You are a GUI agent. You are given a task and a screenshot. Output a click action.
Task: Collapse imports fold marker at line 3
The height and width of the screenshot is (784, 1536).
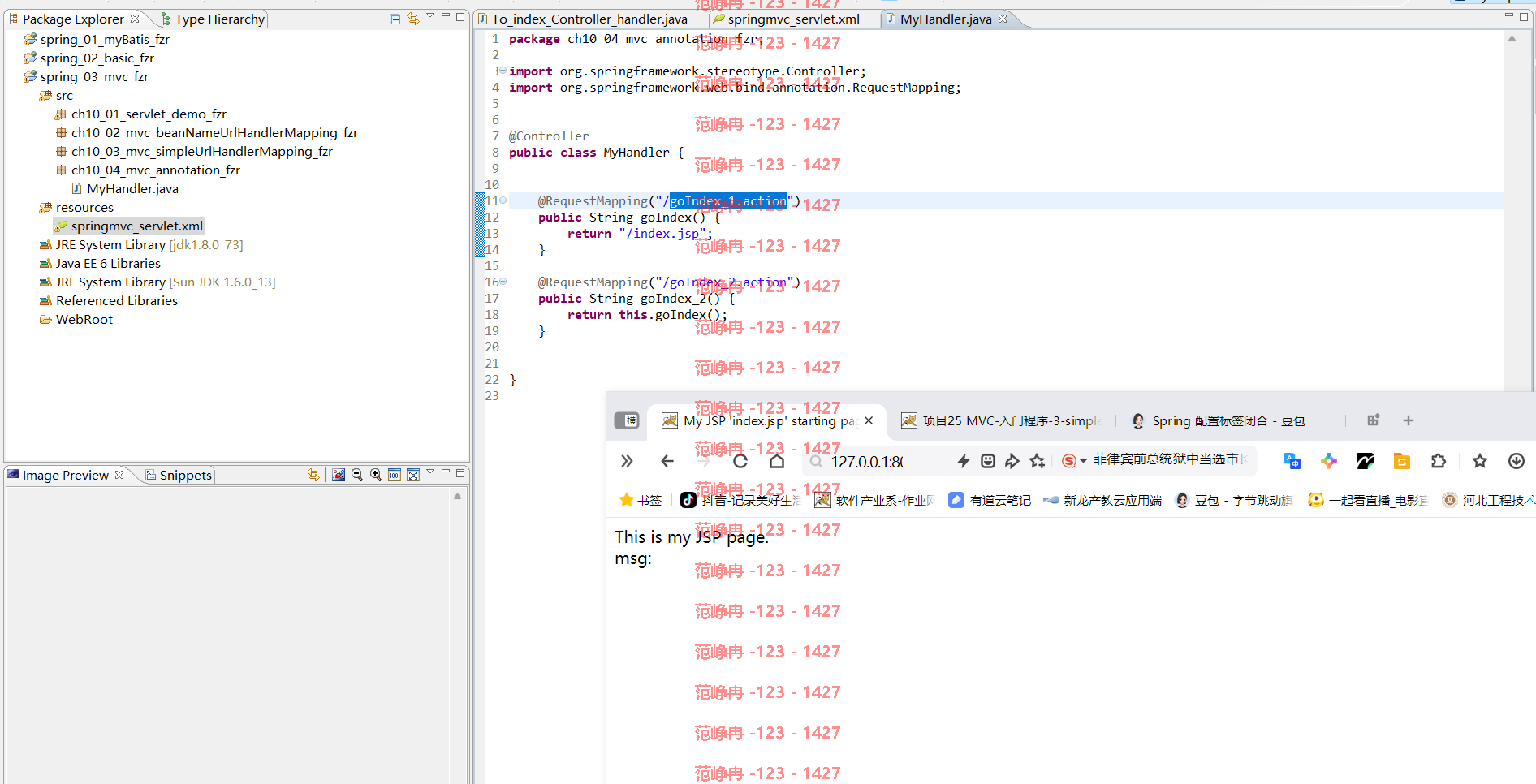[503, 71]
